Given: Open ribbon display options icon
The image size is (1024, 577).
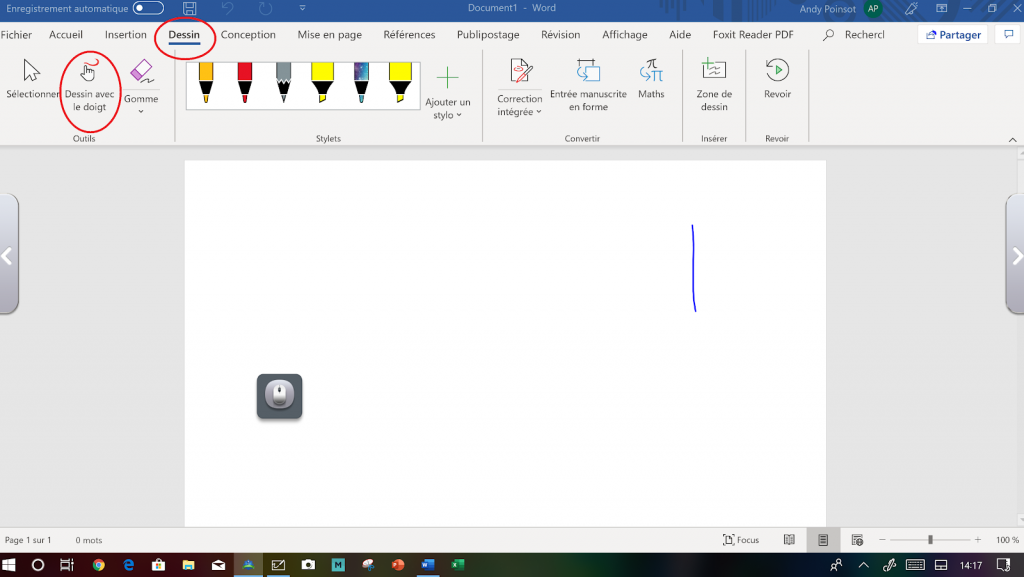Looking at the screenshot, I should [x=942, y=8].
